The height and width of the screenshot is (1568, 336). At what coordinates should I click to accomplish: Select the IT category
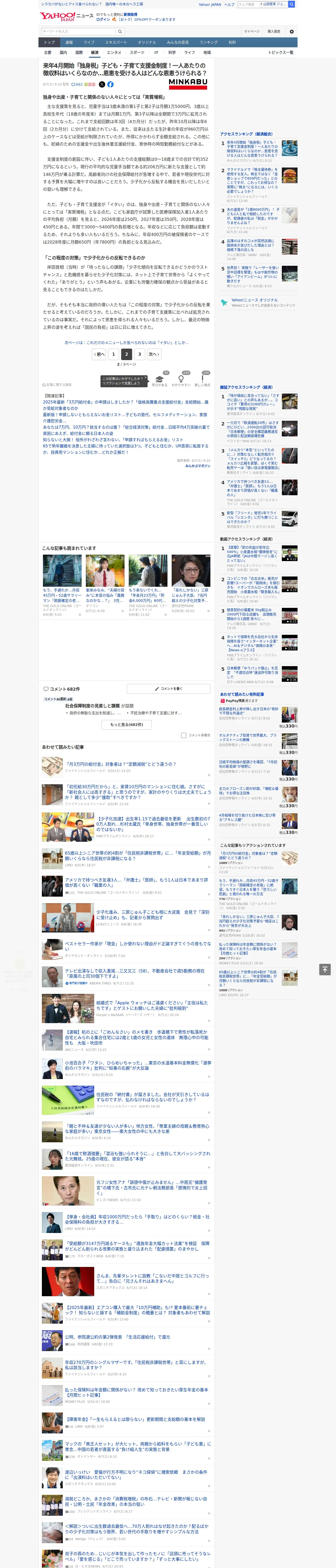point(156,52)
